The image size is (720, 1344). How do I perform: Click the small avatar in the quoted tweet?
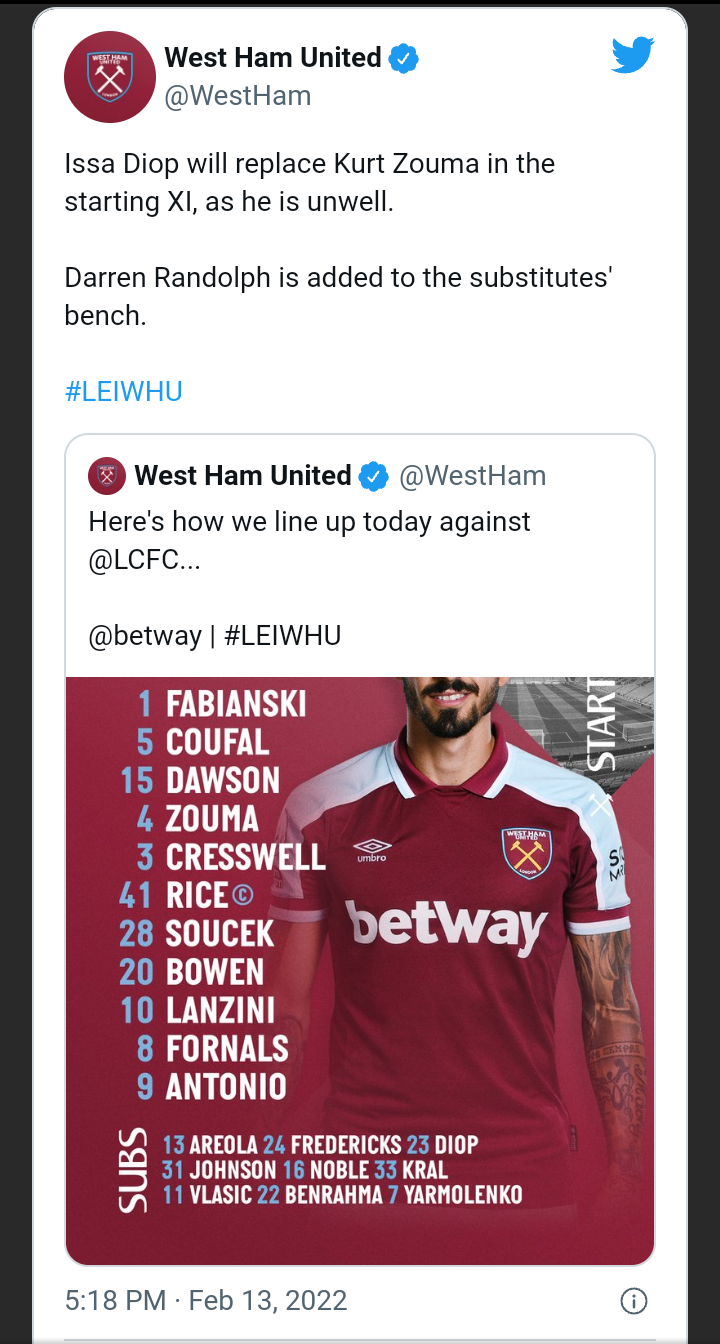[x=107, y=476]
